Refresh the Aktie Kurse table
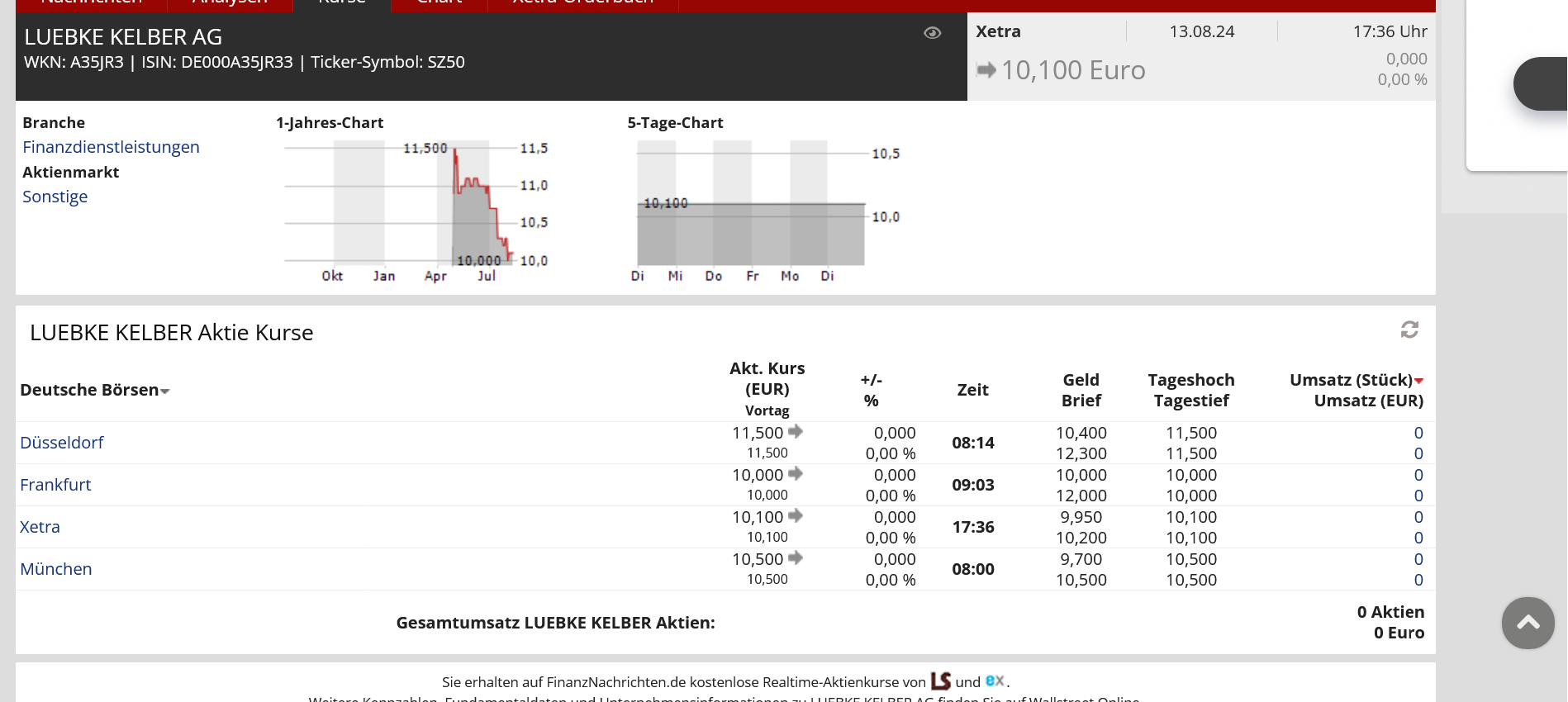The width and height of the screenshot is (1568, 702). [1409, 330]
